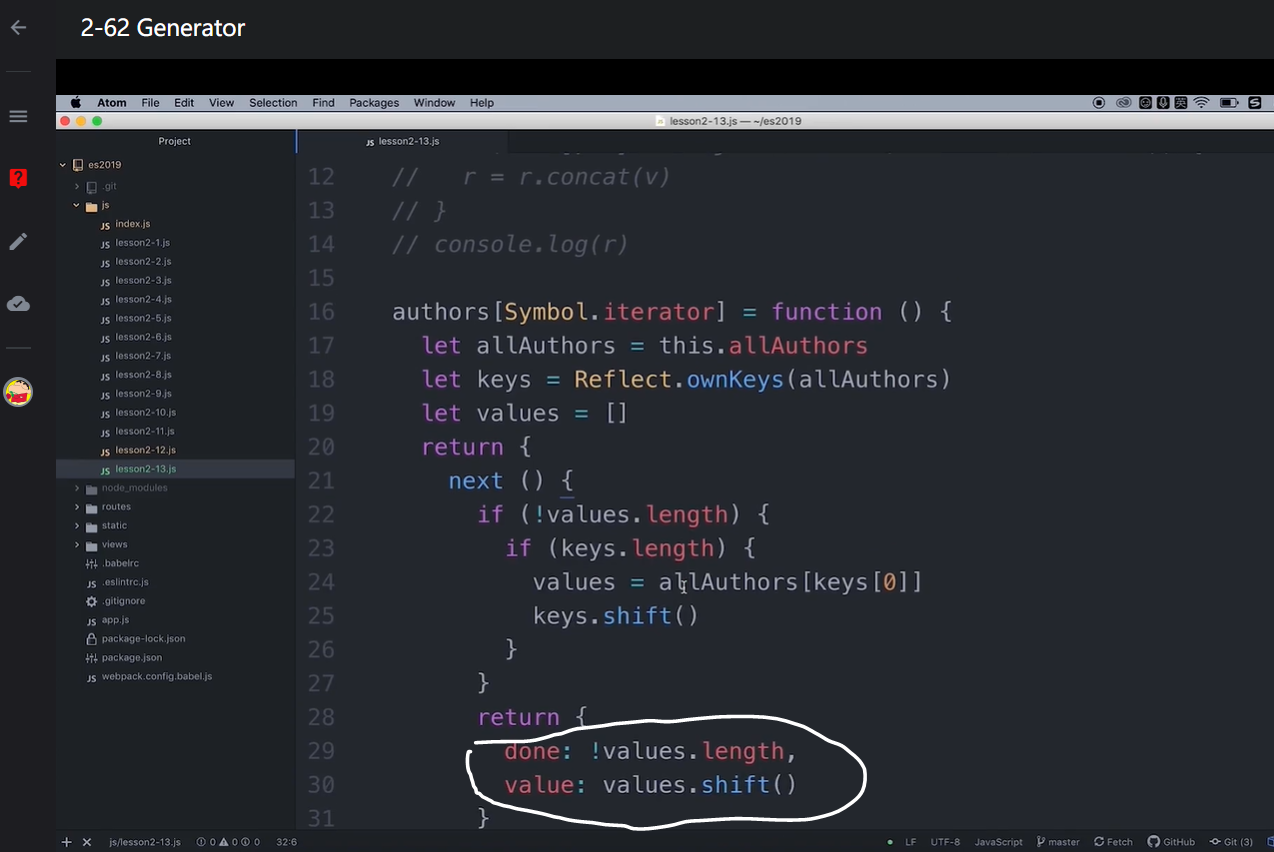Screen dimensions: 1274x852
Task: Select the lesson2-13.js editor tab
Action: [x=402, y=141]
